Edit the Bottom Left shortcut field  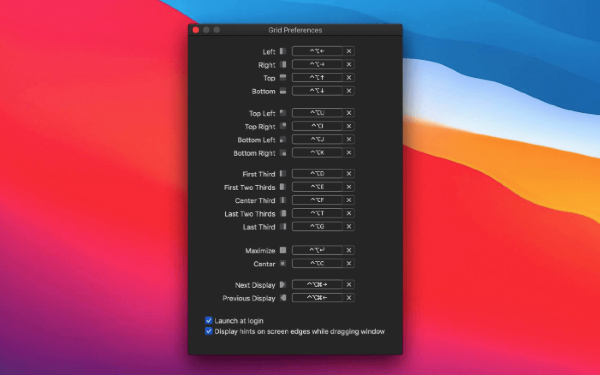pyautogui.click(x=317, y=139)
